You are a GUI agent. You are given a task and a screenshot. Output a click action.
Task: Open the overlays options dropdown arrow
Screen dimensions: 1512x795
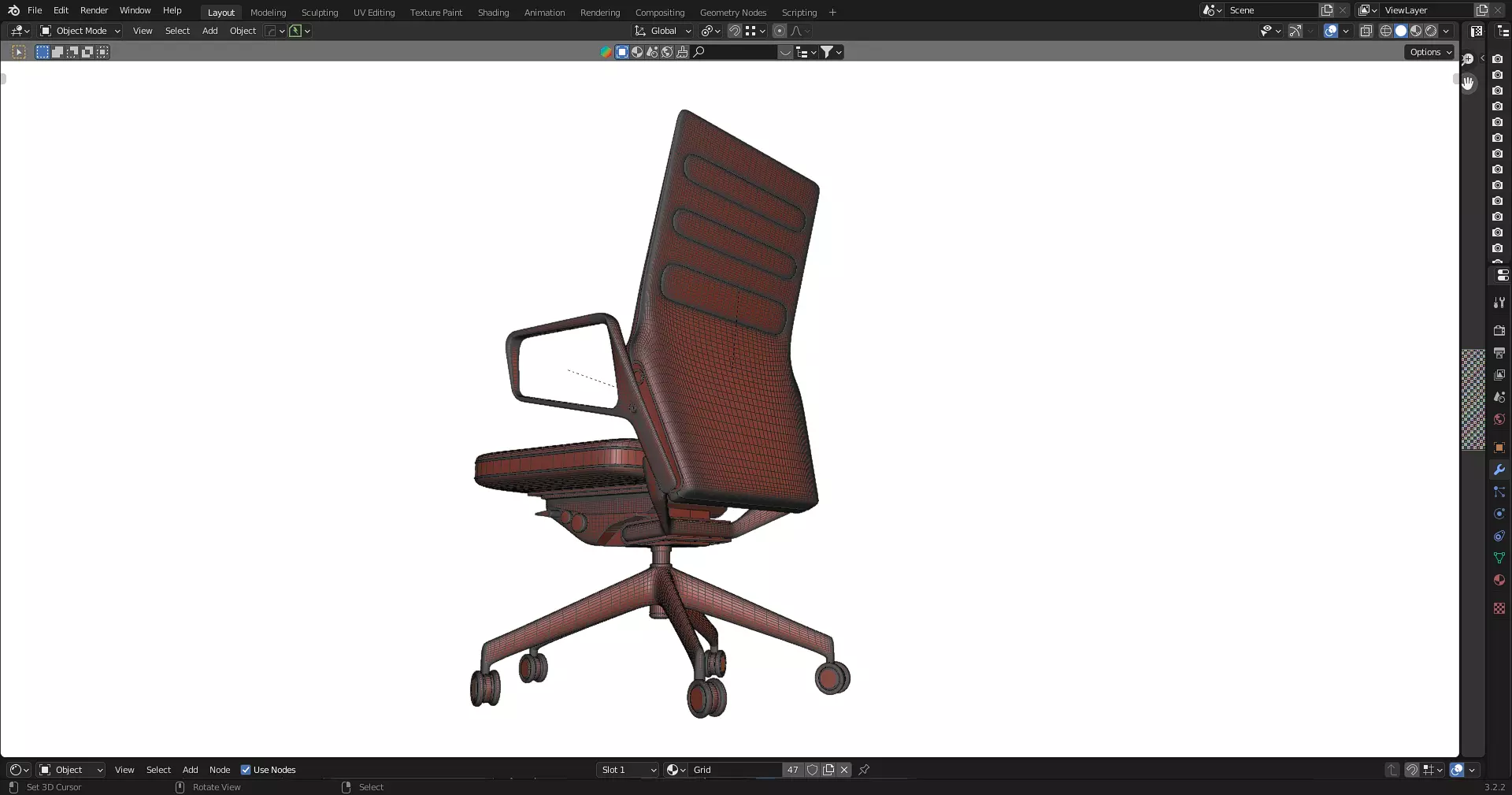click(x=1346, y=31)
